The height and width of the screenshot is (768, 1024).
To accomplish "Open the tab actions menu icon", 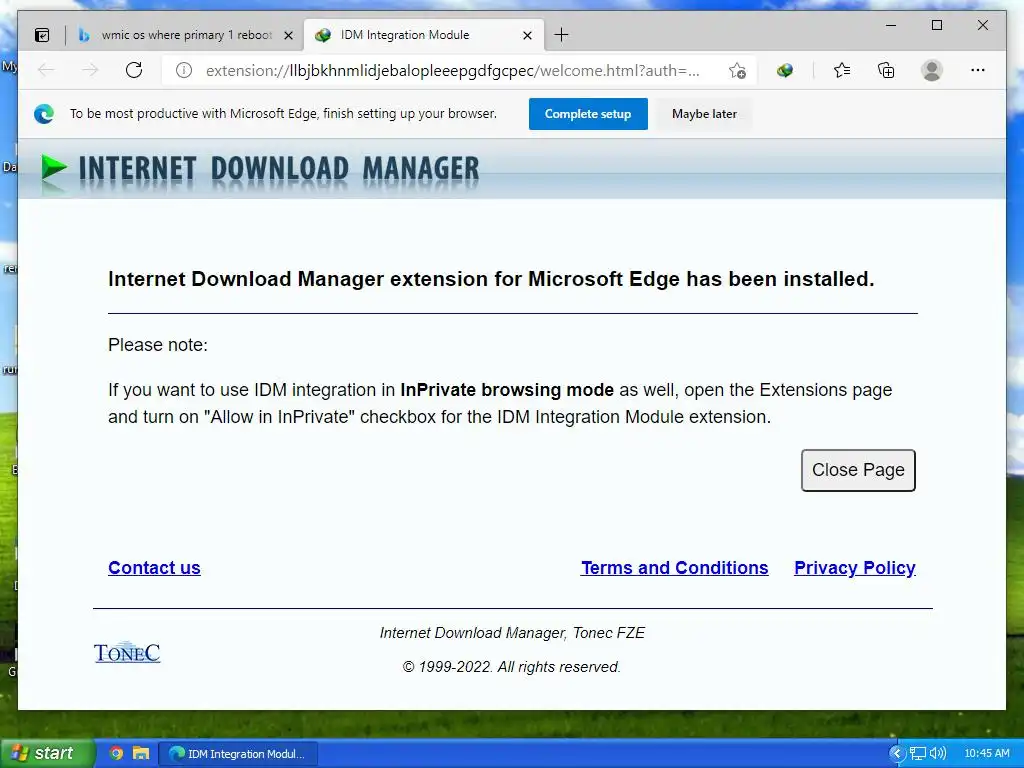I will point(42,35).
